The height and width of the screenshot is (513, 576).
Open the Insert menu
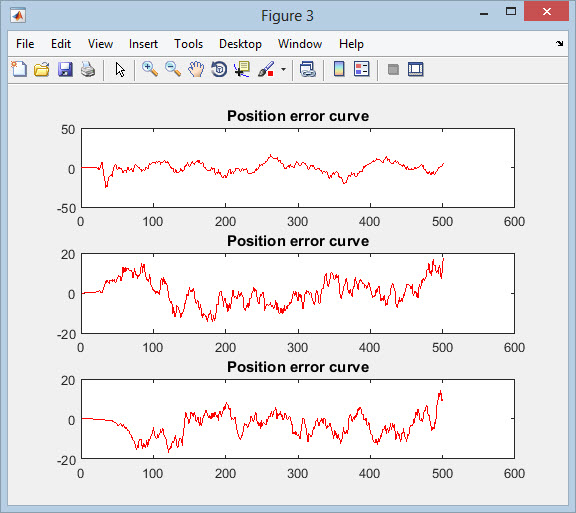coord(143,44)
